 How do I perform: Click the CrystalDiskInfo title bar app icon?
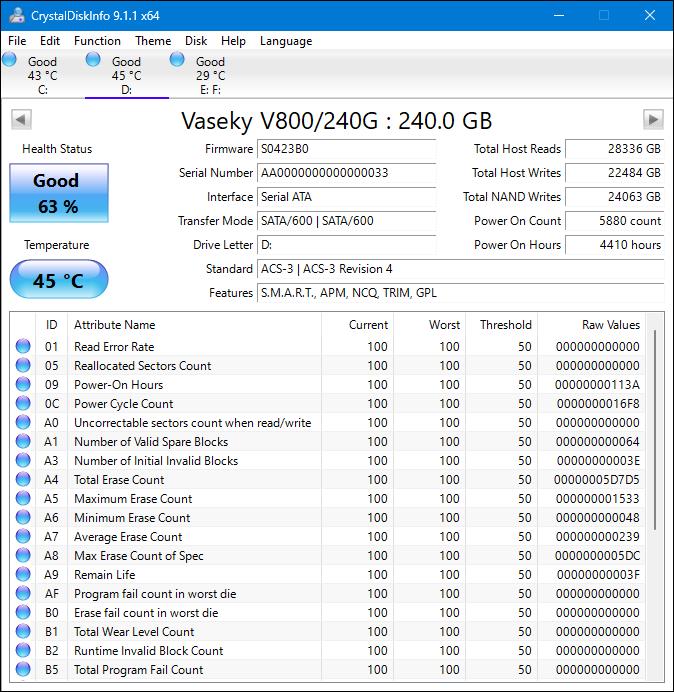[16, 15]
